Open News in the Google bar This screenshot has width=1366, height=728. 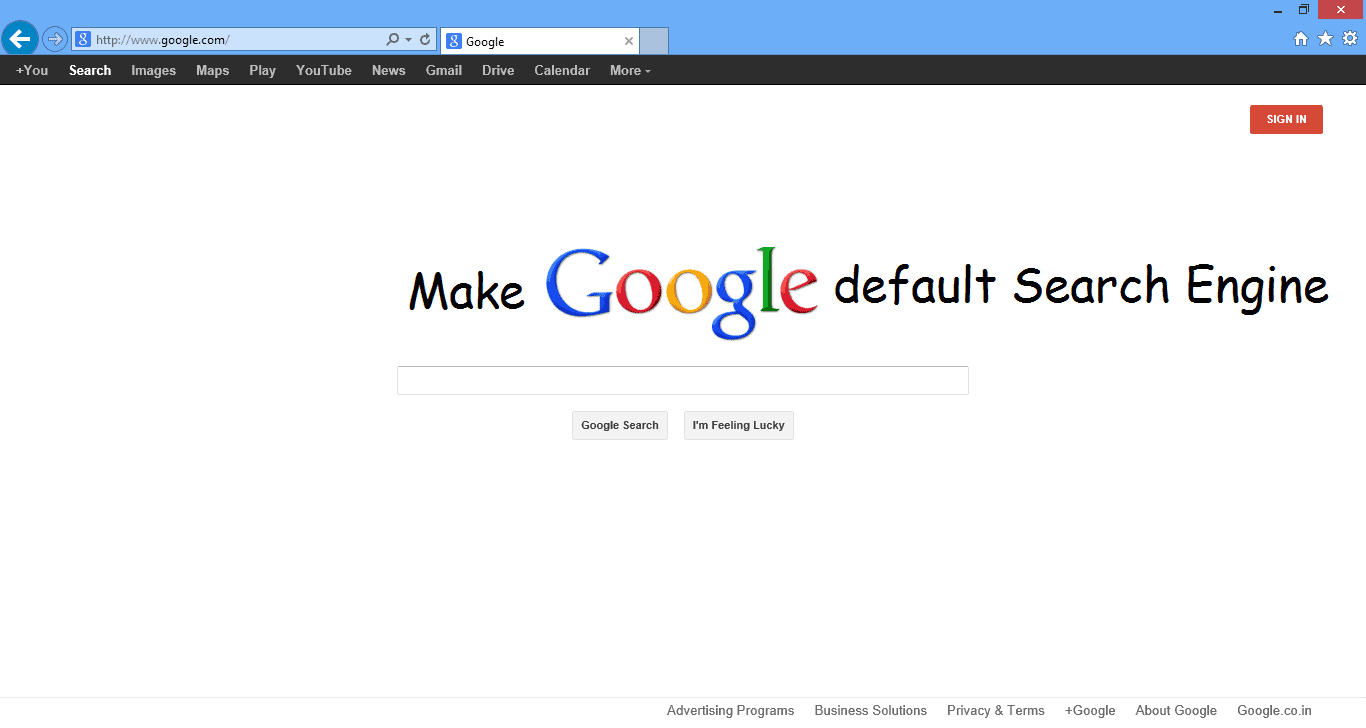click(388, 70)
